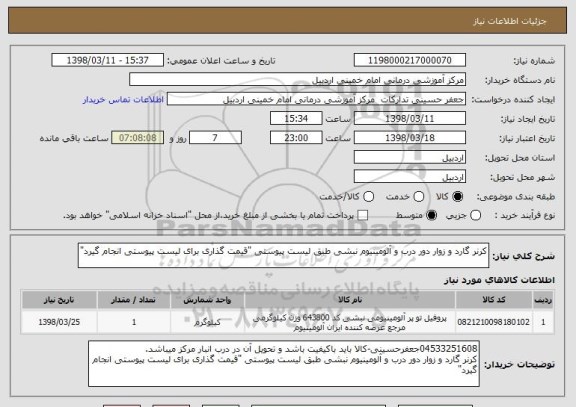Select the کالا radio button
The image size is (576, 407).
pyautogui.click(x=457, y=197)
